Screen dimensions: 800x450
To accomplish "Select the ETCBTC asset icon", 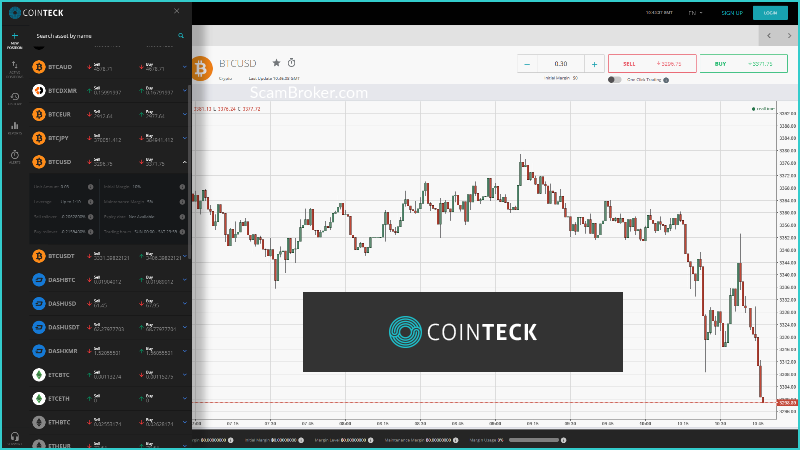I will click(x=39, y=374).
